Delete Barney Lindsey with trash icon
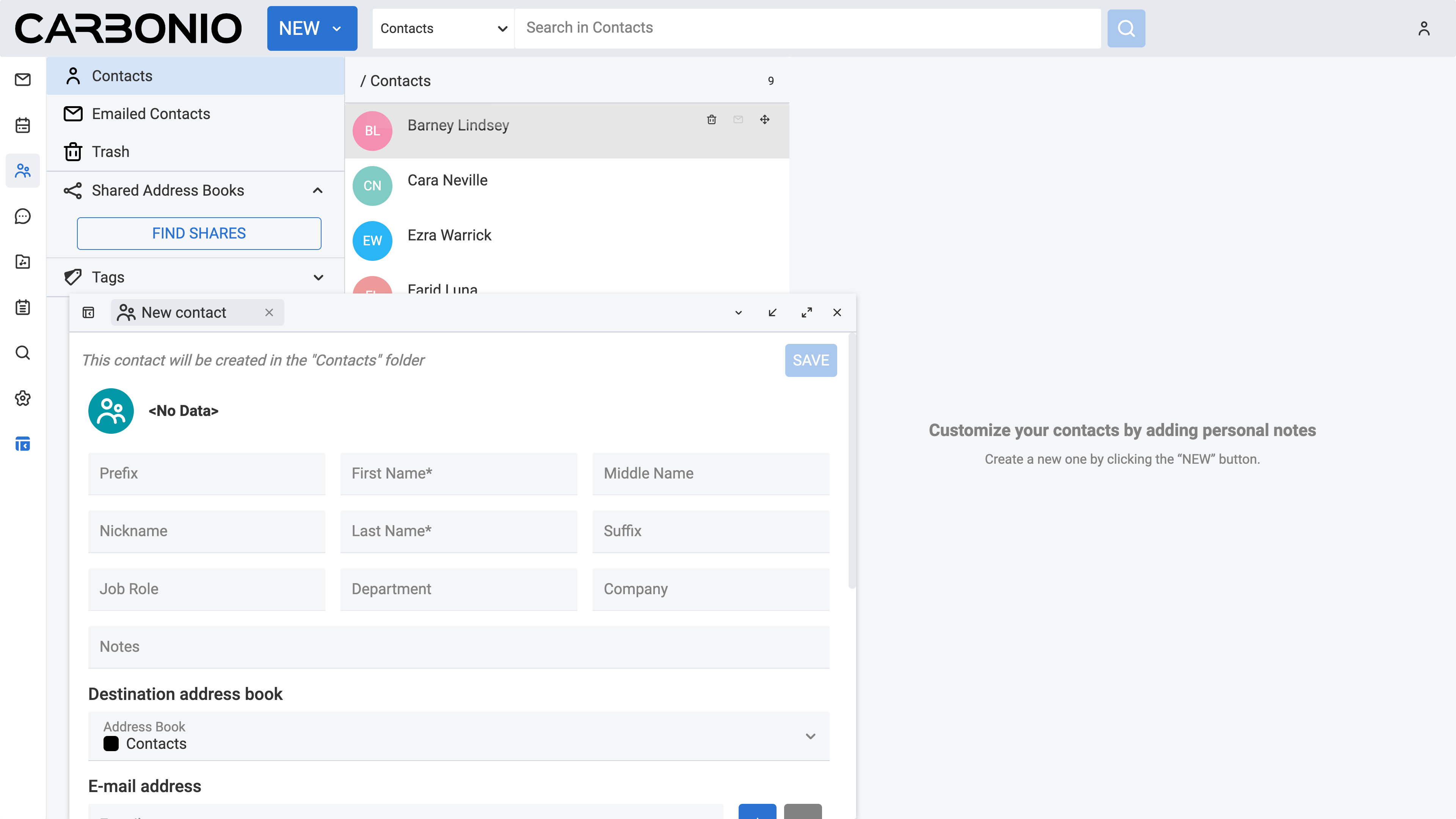1456x819 pixels. (712, 119)
